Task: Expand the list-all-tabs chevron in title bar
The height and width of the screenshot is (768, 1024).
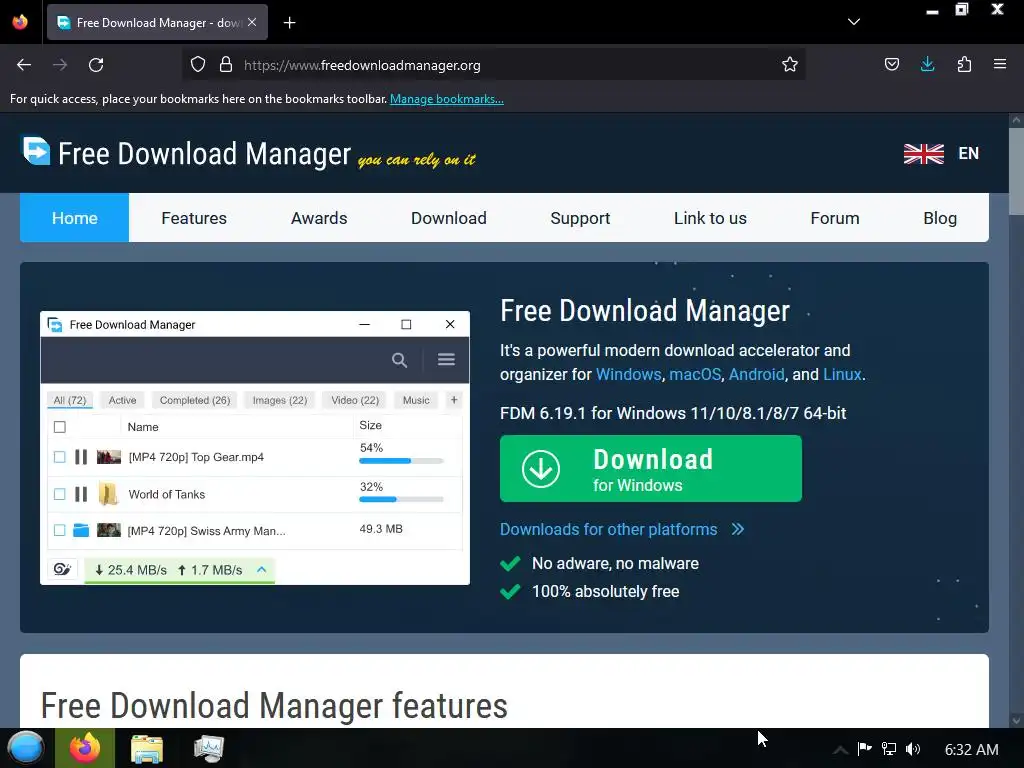Action: point(854,22)
